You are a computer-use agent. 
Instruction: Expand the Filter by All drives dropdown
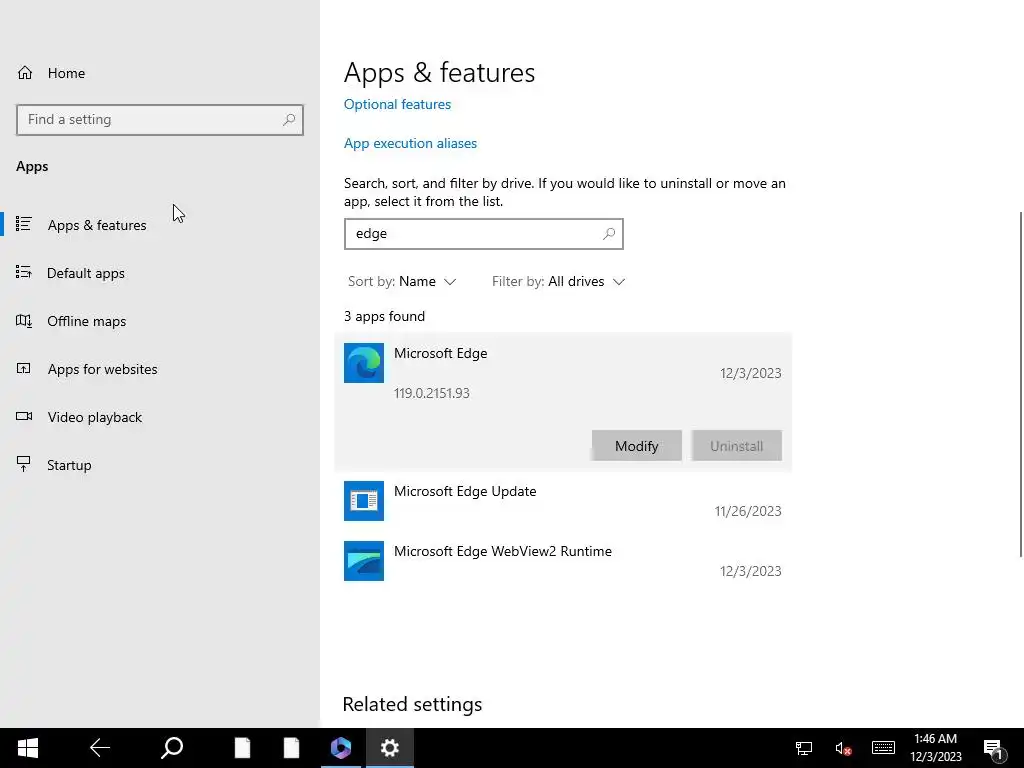click(558, 281)
